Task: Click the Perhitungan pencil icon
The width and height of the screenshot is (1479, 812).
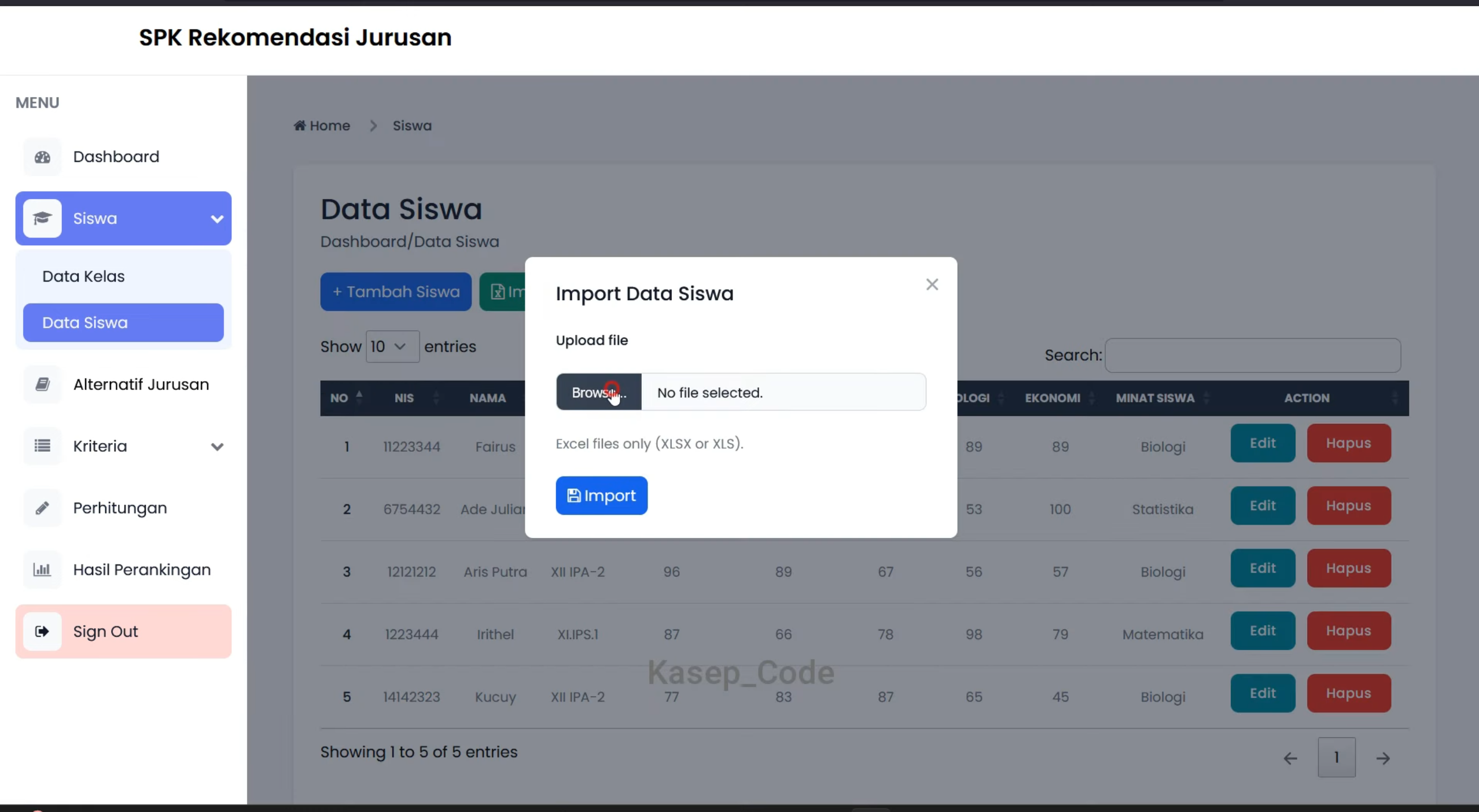Action: pyautogui.click(x=42, y=508)
